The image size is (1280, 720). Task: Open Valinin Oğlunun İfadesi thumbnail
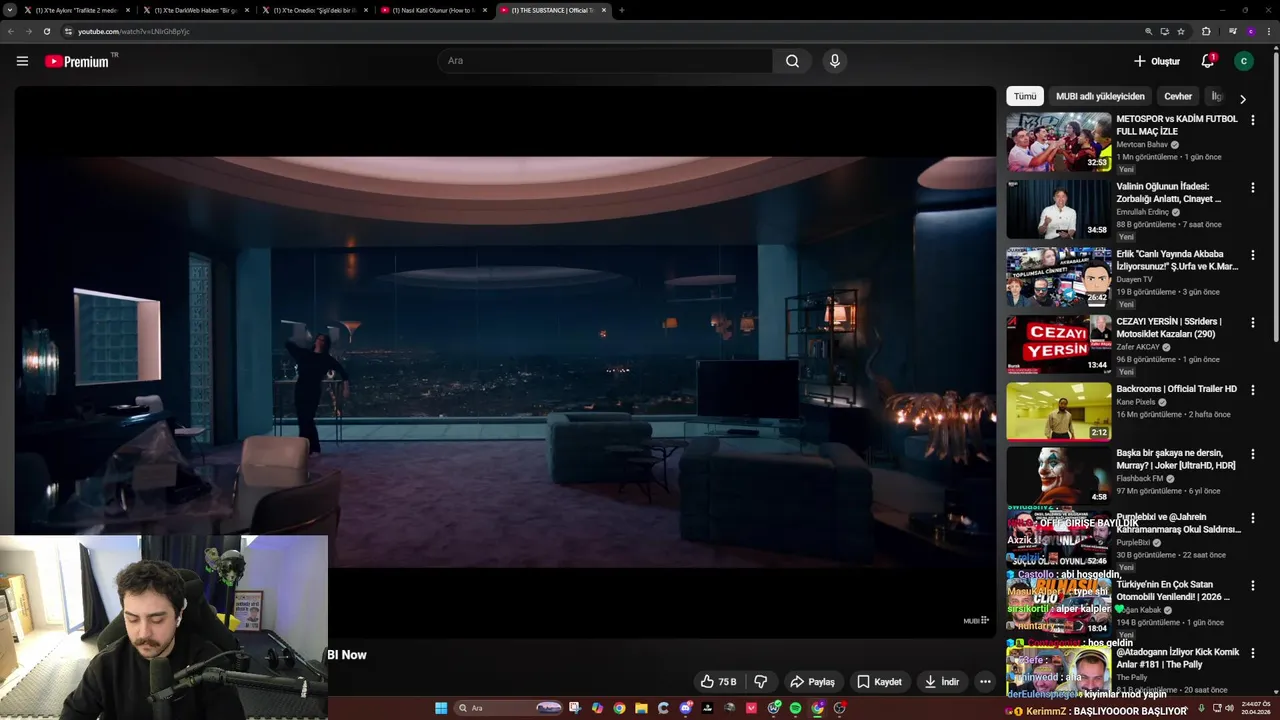tap(1058, 209)
